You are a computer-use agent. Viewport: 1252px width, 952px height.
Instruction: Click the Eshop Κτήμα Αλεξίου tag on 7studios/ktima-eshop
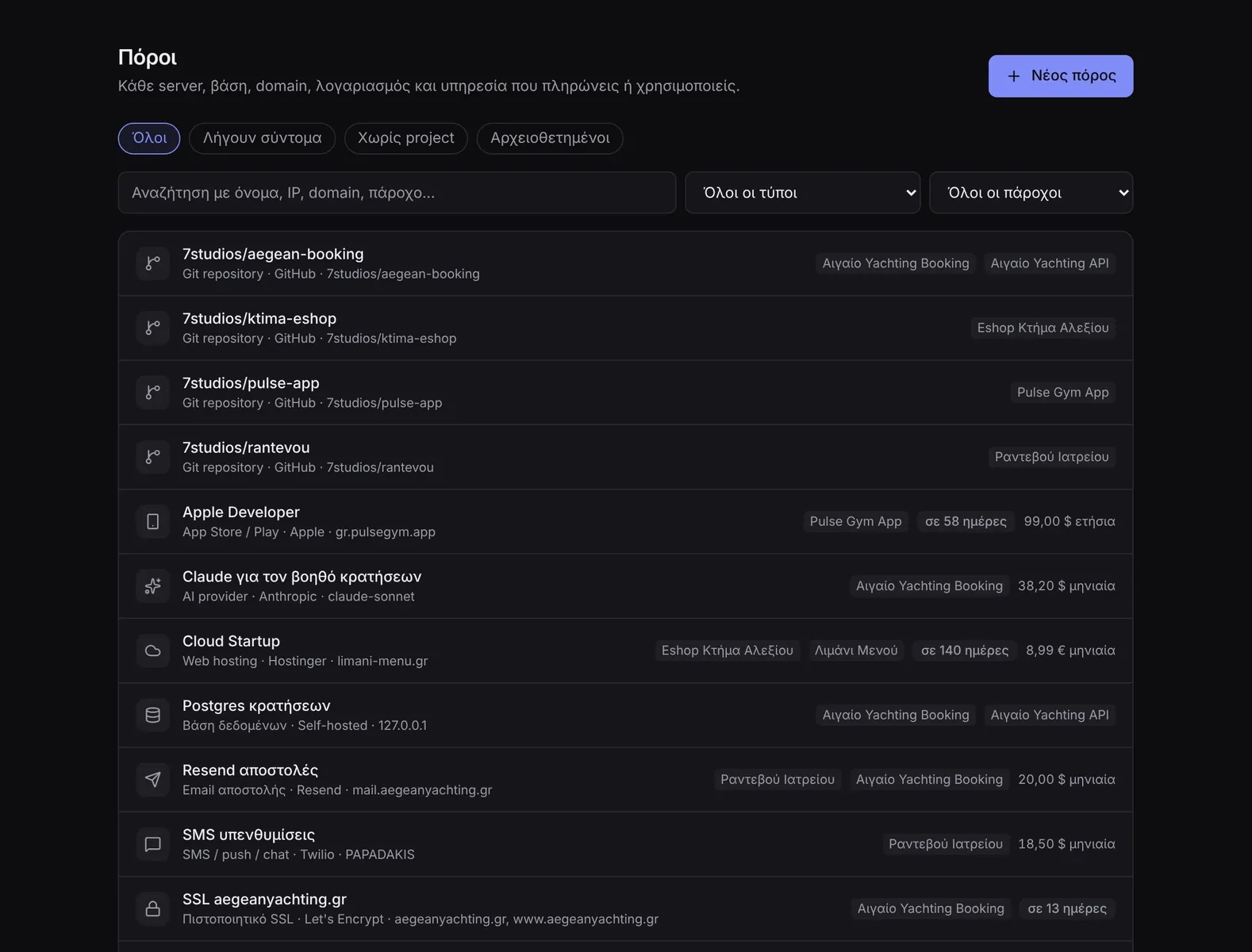[1043, 328]
